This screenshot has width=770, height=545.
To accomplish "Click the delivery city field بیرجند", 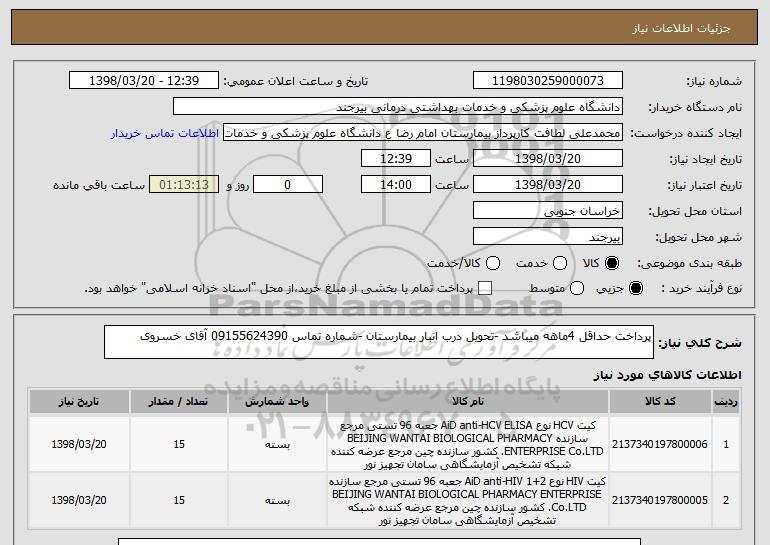I will pos(548,237).
